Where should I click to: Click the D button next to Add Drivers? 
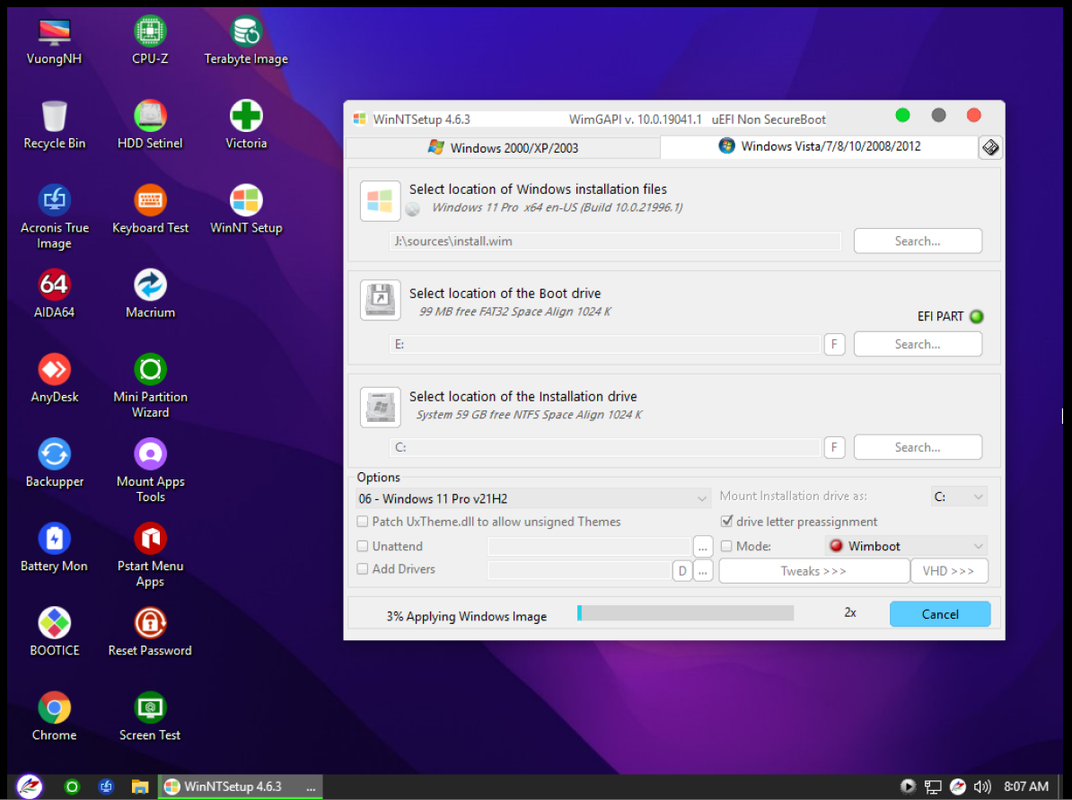click(682, 571)
